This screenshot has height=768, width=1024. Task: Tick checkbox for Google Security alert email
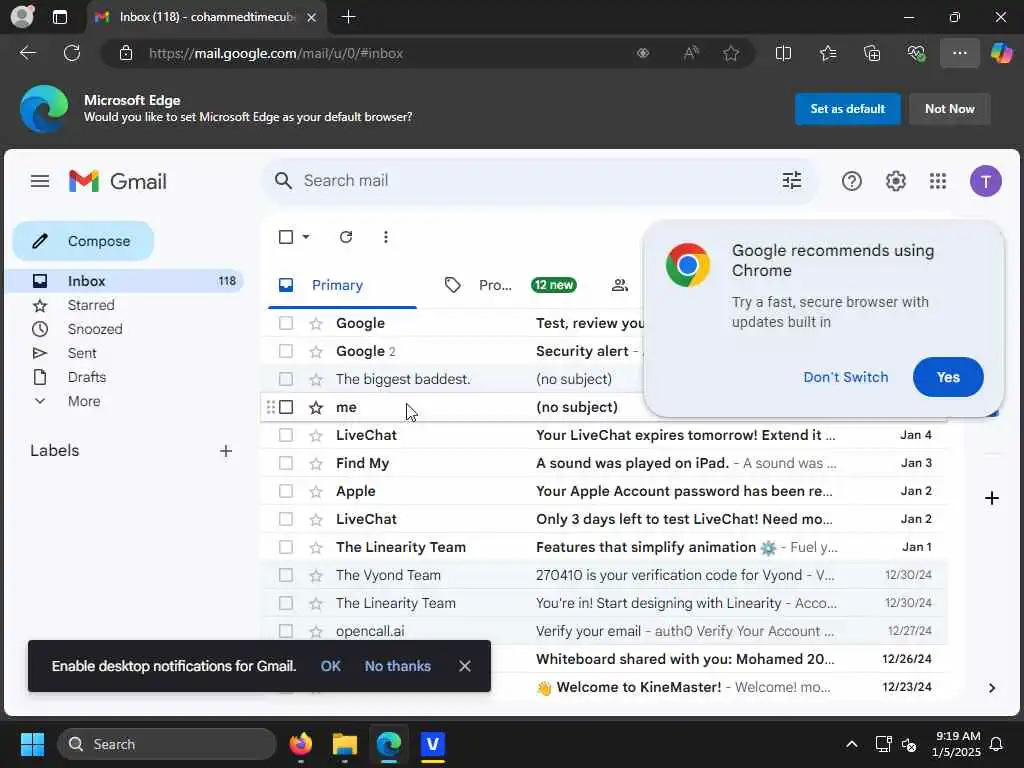(286, 351)
